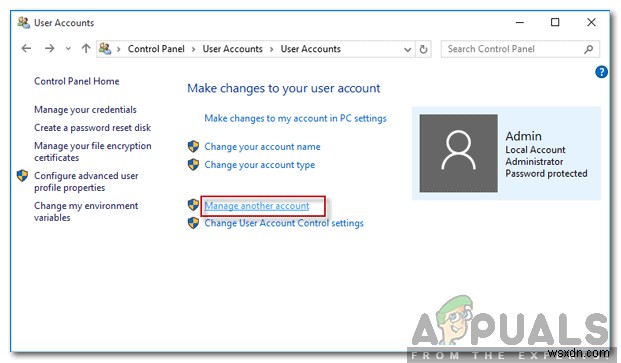Click Change your account name link
621x363 pixels.
262,147
